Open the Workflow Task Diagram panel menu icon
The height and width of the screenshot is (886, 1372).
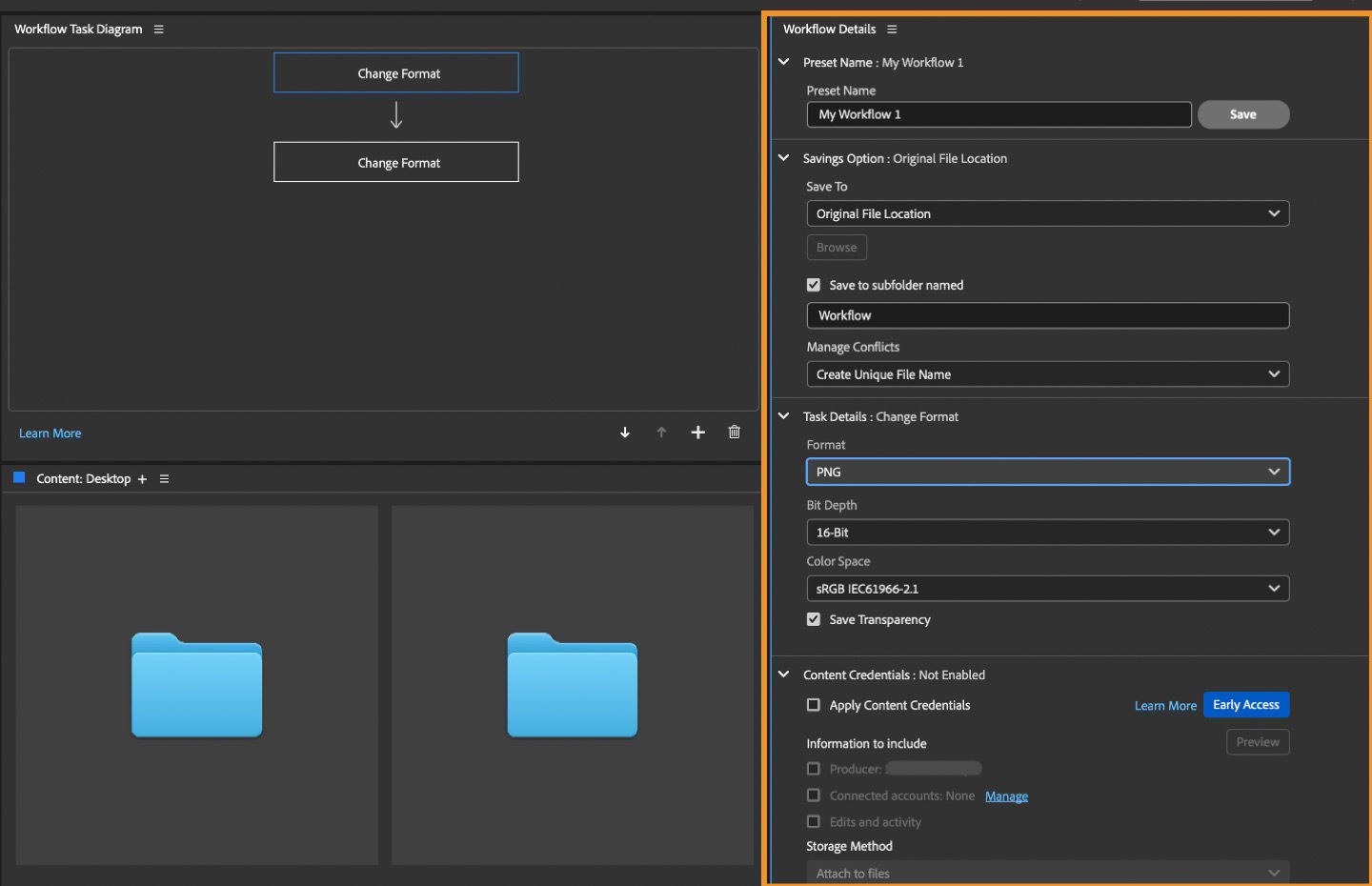tap(157, 30)
